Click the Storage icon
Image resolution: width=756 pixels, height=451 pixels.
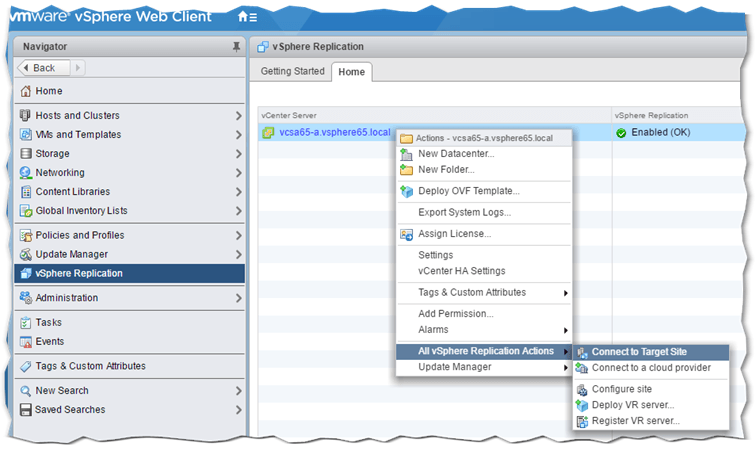pos(26,154)
